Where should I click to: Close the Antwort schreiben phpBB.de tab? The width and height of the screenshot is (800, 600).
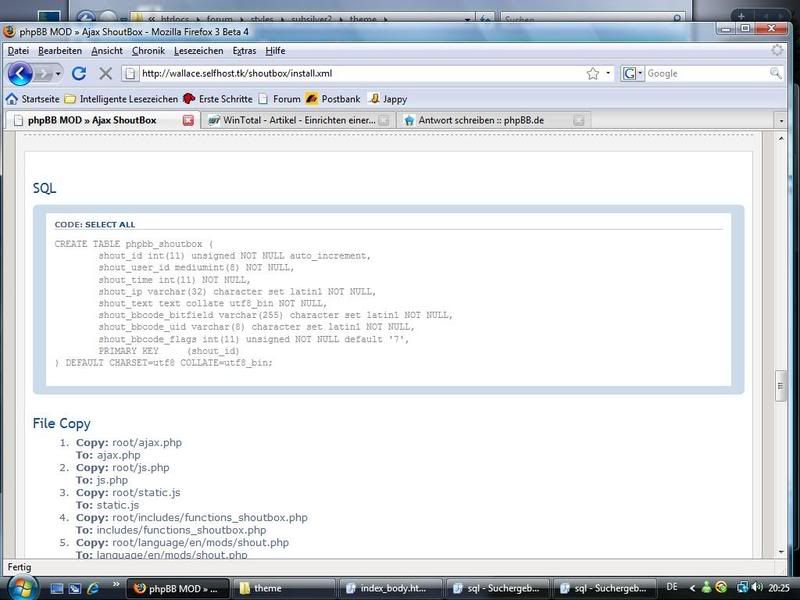[x=579, y=120]
